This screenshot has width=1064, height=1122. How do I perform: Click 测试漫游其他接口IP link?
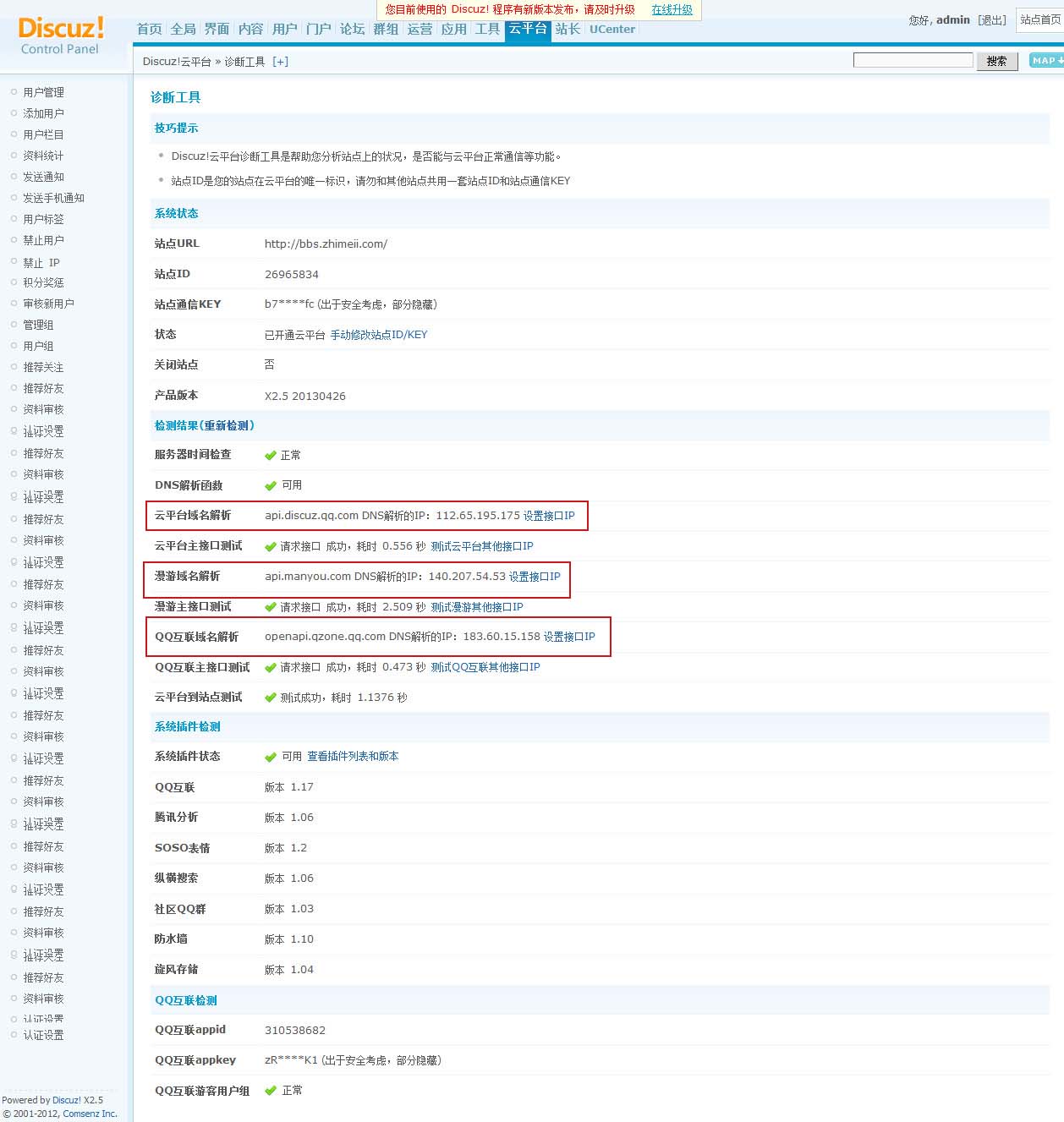[477, 607]
